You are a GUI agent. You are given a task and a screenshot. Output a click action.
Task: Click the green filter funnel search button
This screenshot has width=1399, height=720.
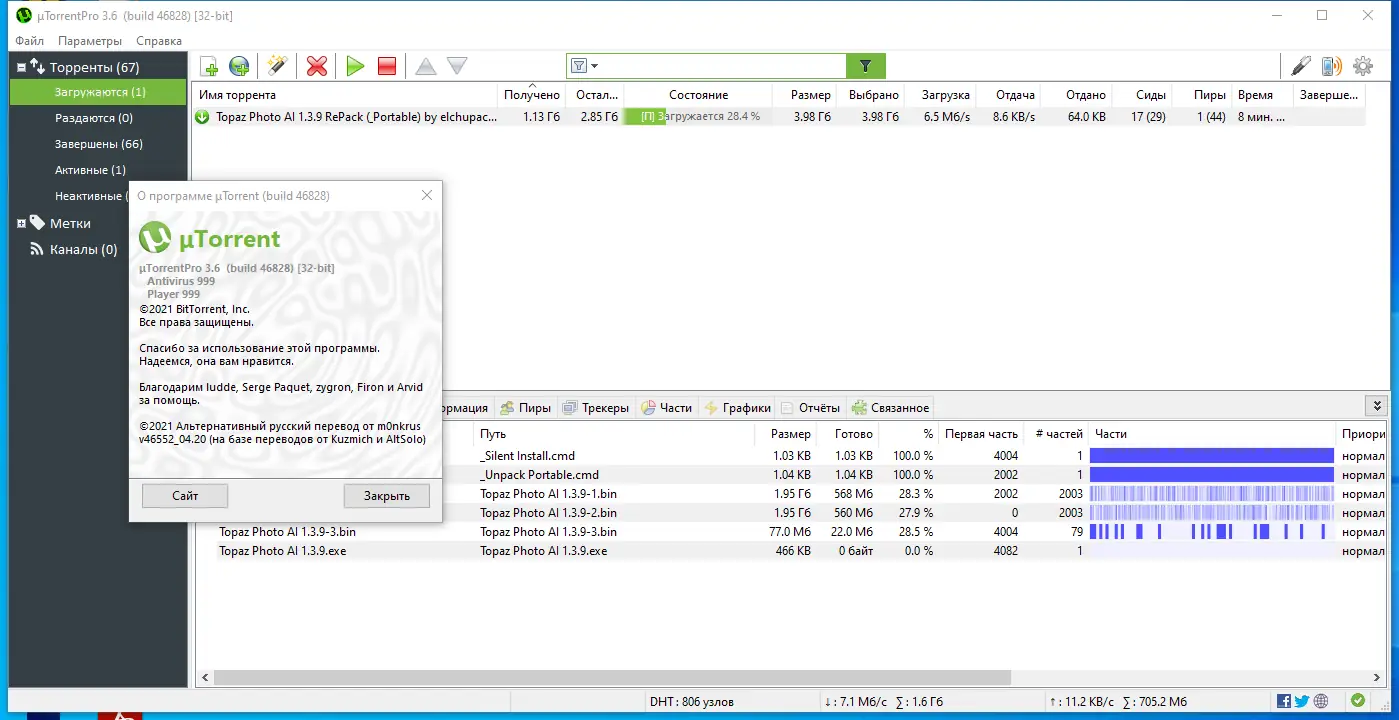pos(866,66)
